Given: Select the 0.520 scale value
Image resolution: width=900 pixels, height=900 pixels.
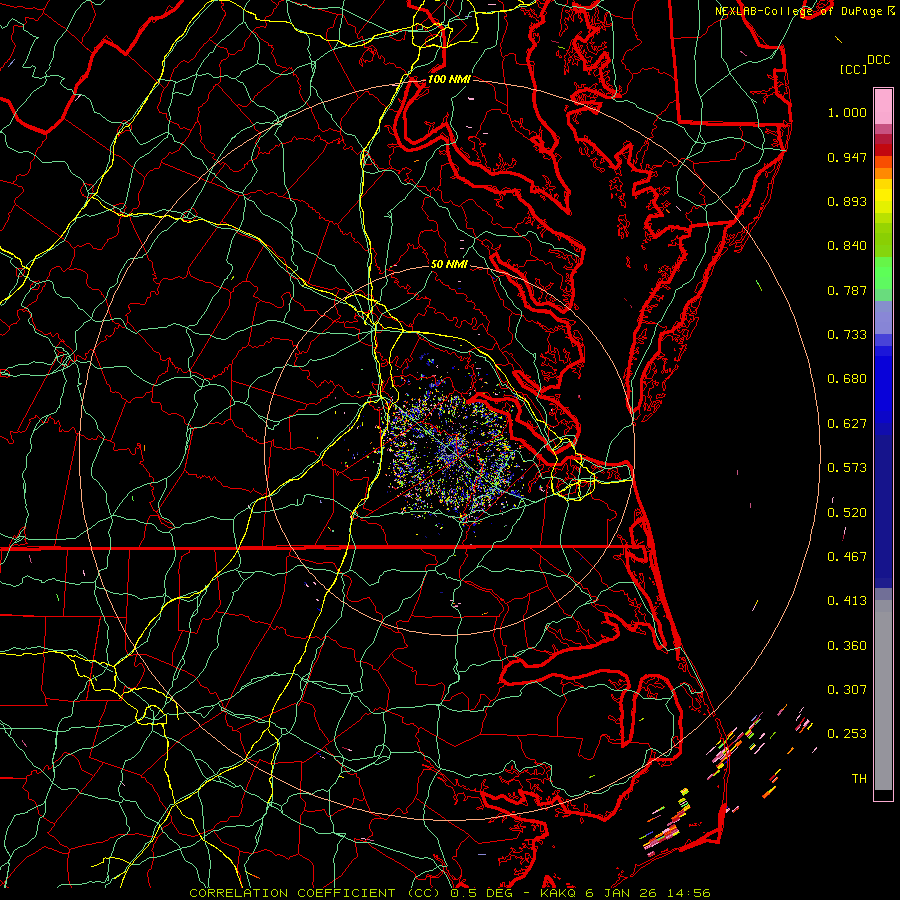Looking at the screenshot, I should (x=847, y=513).
